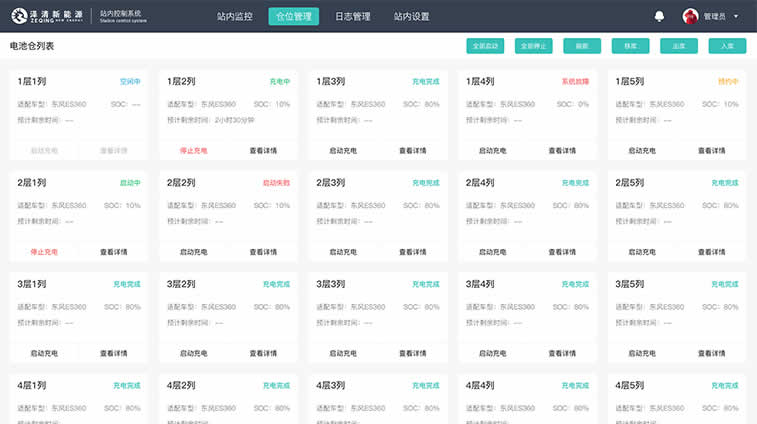
Task: Click the 系统故障 status of 1层4列
Action: click(575, 82)
